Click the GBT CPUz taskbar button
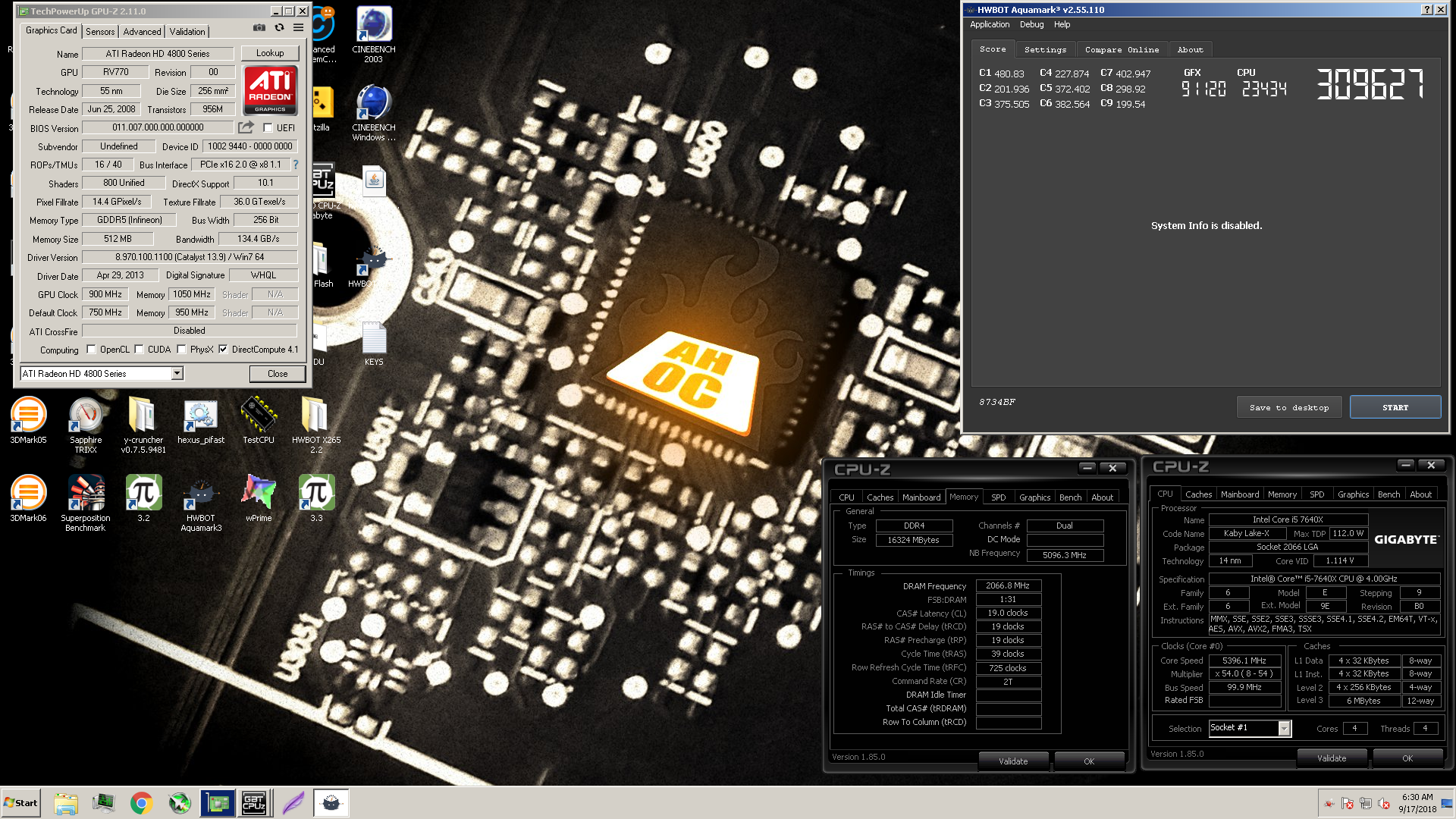This screenshot has height=819, width=1456. point(253,803)
